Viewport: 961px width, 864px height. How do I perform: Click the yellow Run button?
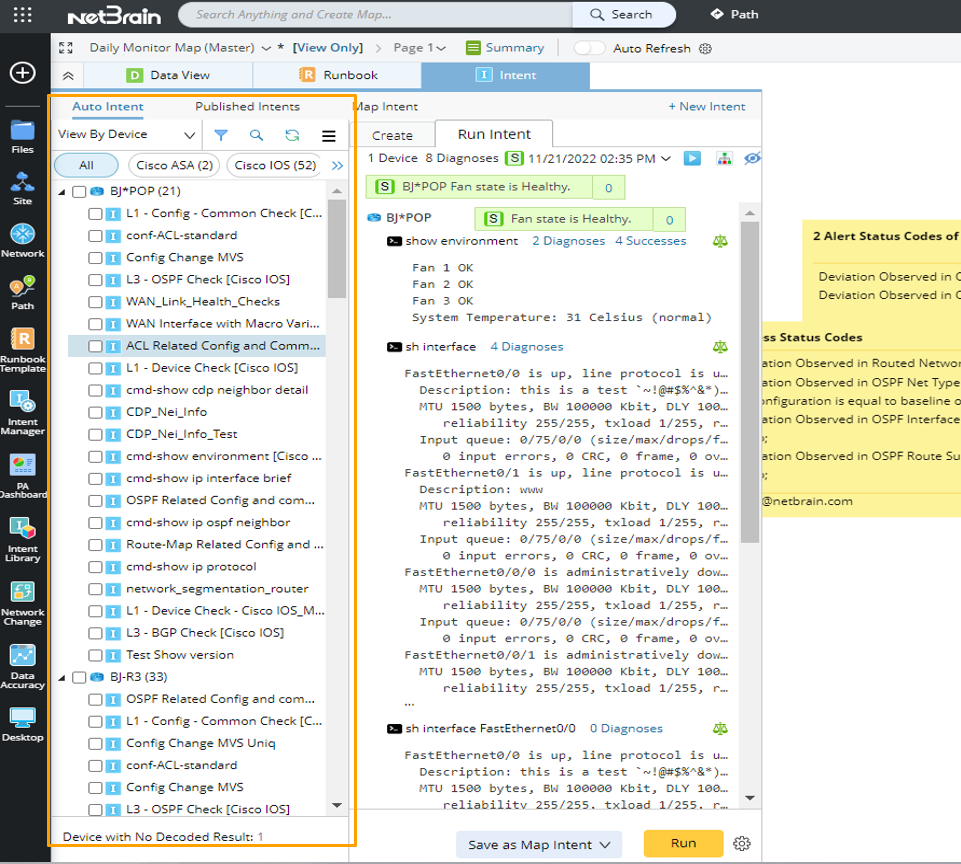683,843
